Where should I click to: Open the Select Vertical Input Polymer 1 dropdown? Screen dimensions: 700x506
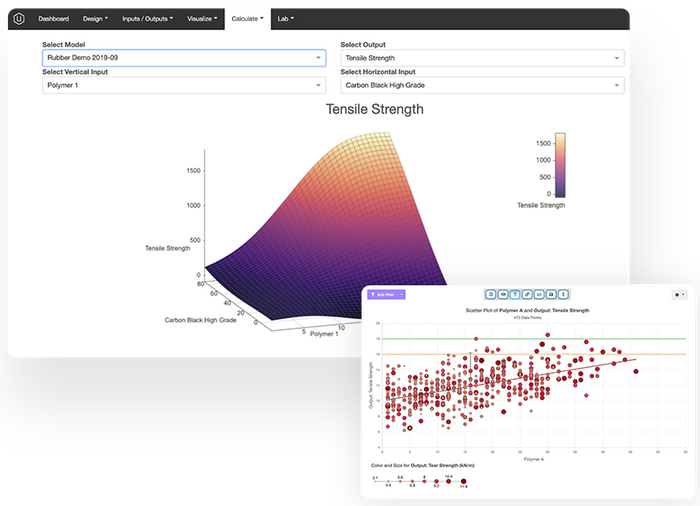(x=184, y=85)
